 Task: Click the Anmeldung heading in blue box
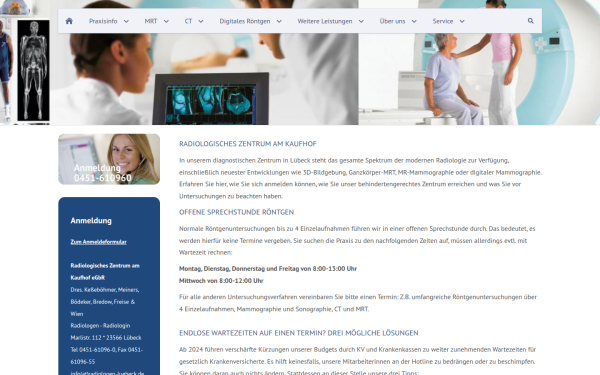click(x=91, y=220)
